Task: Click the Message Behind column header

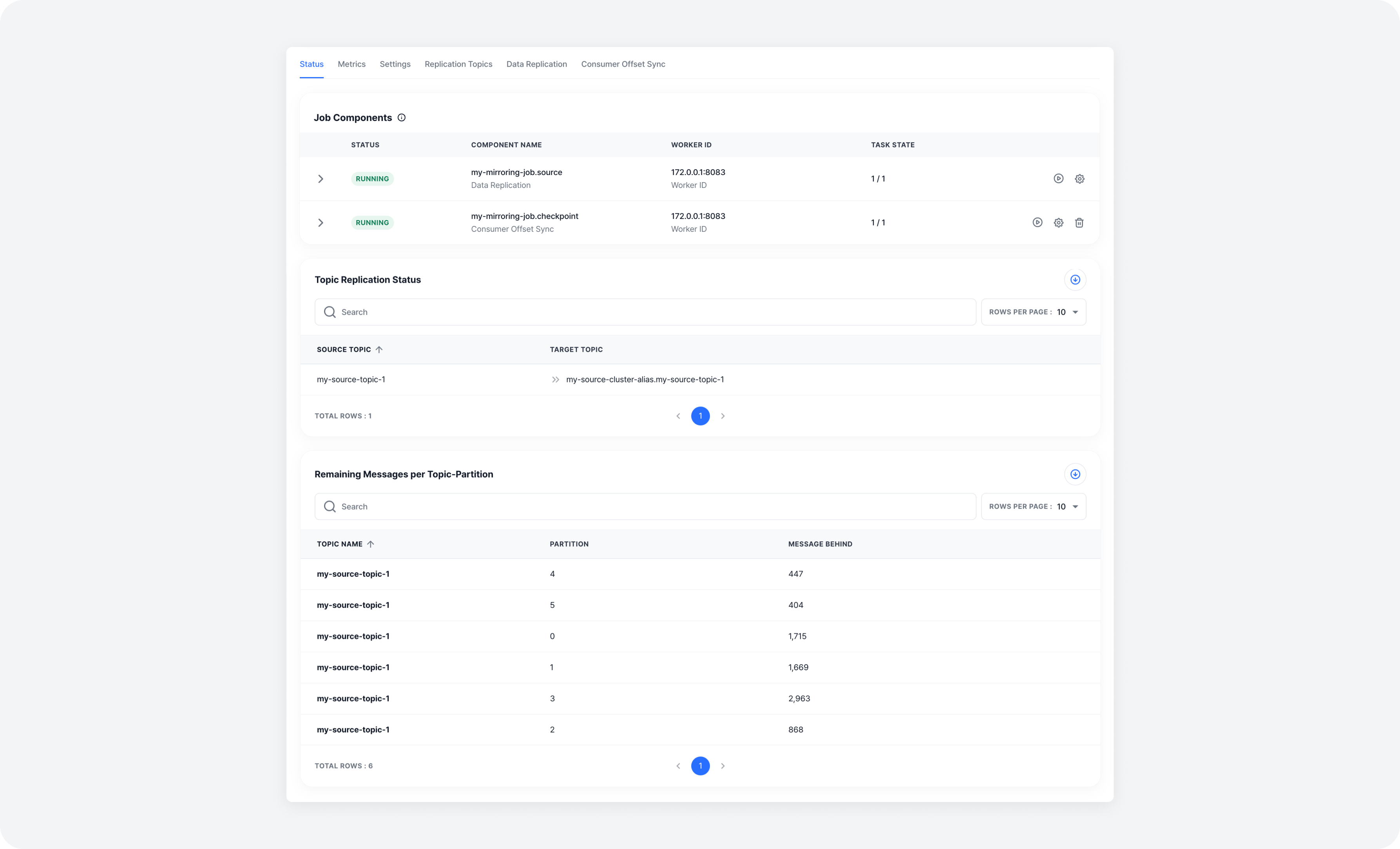Action: point(820,544)
